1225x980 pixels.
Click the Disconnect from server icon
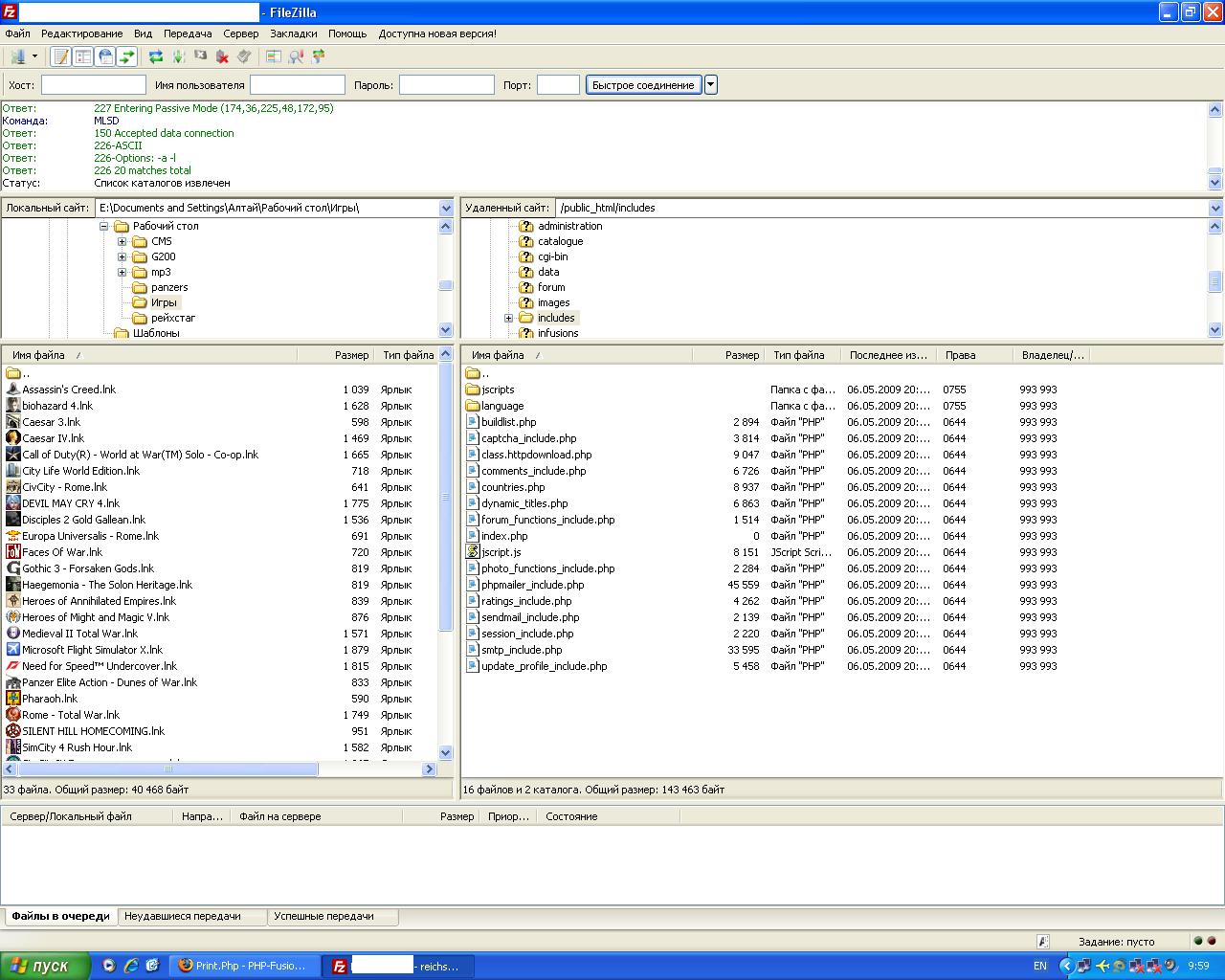[x=222, y=56]
